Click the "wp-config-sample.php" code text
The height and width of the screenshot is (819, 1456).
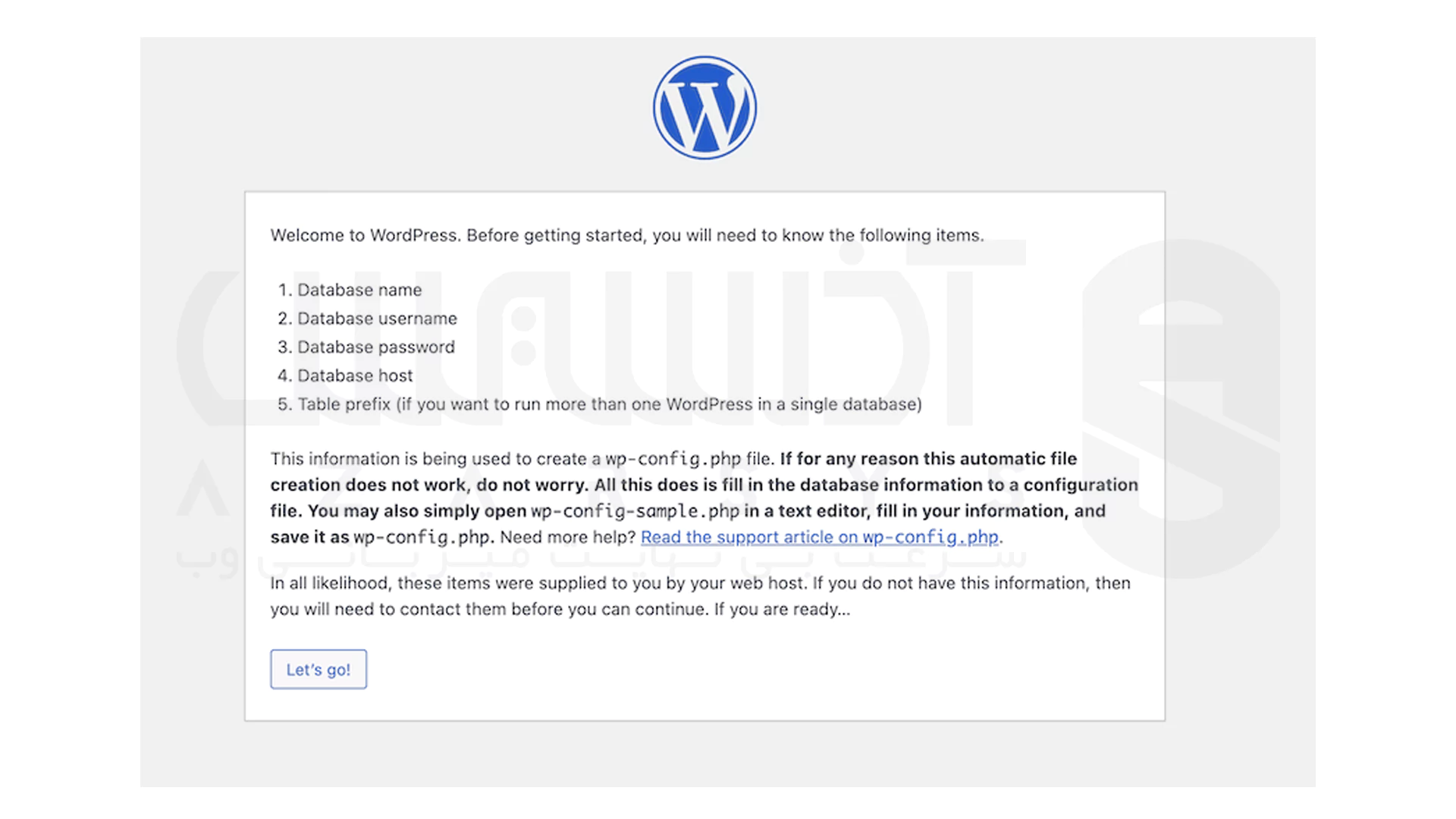point(635,511)
